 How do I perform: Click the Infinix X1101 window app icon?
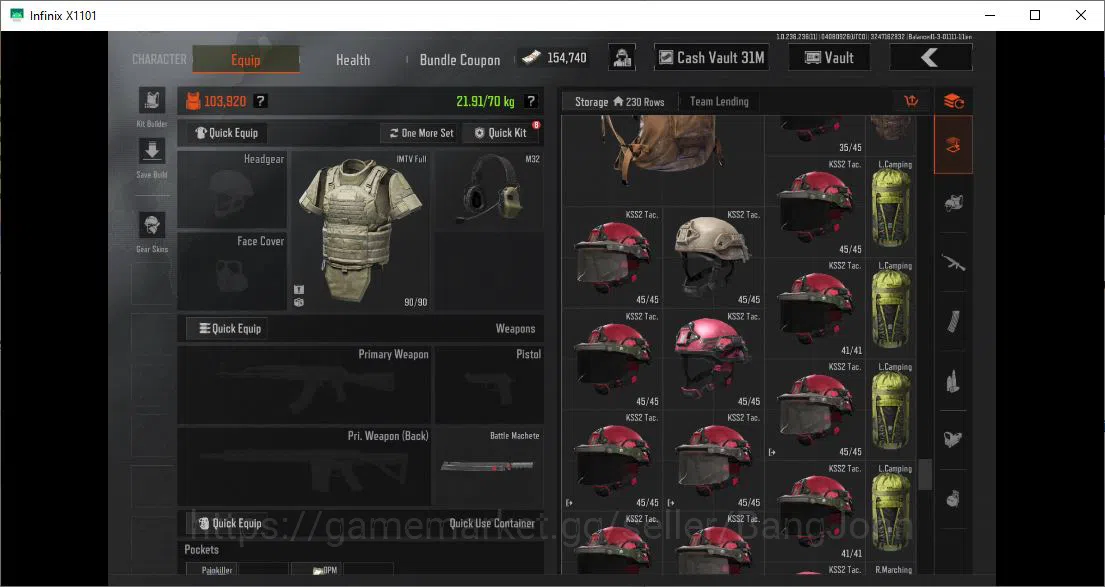tap(16, 15)
